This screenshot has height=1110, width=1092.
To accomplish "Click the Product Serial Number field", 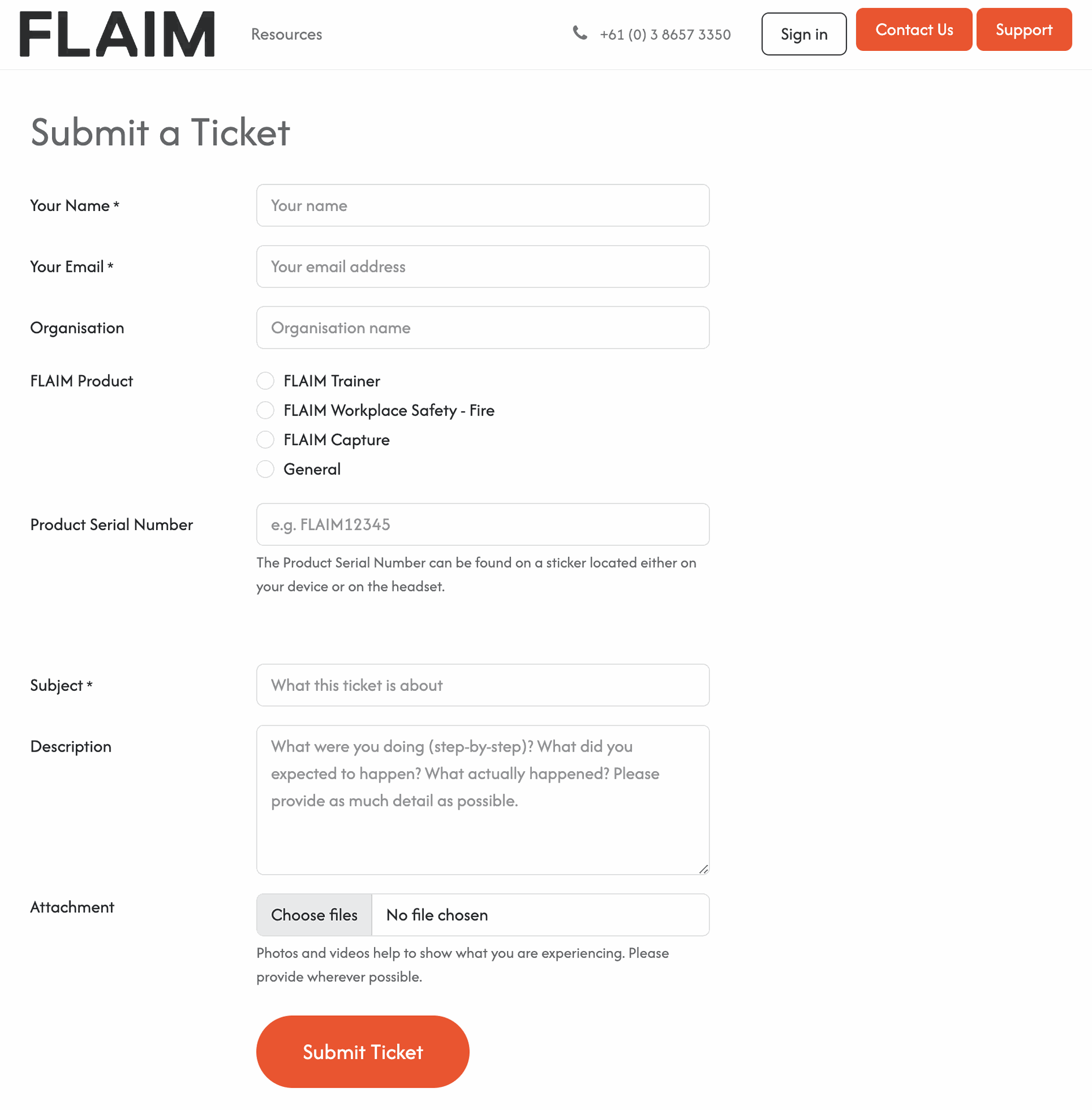I will (x=483, y=524).
